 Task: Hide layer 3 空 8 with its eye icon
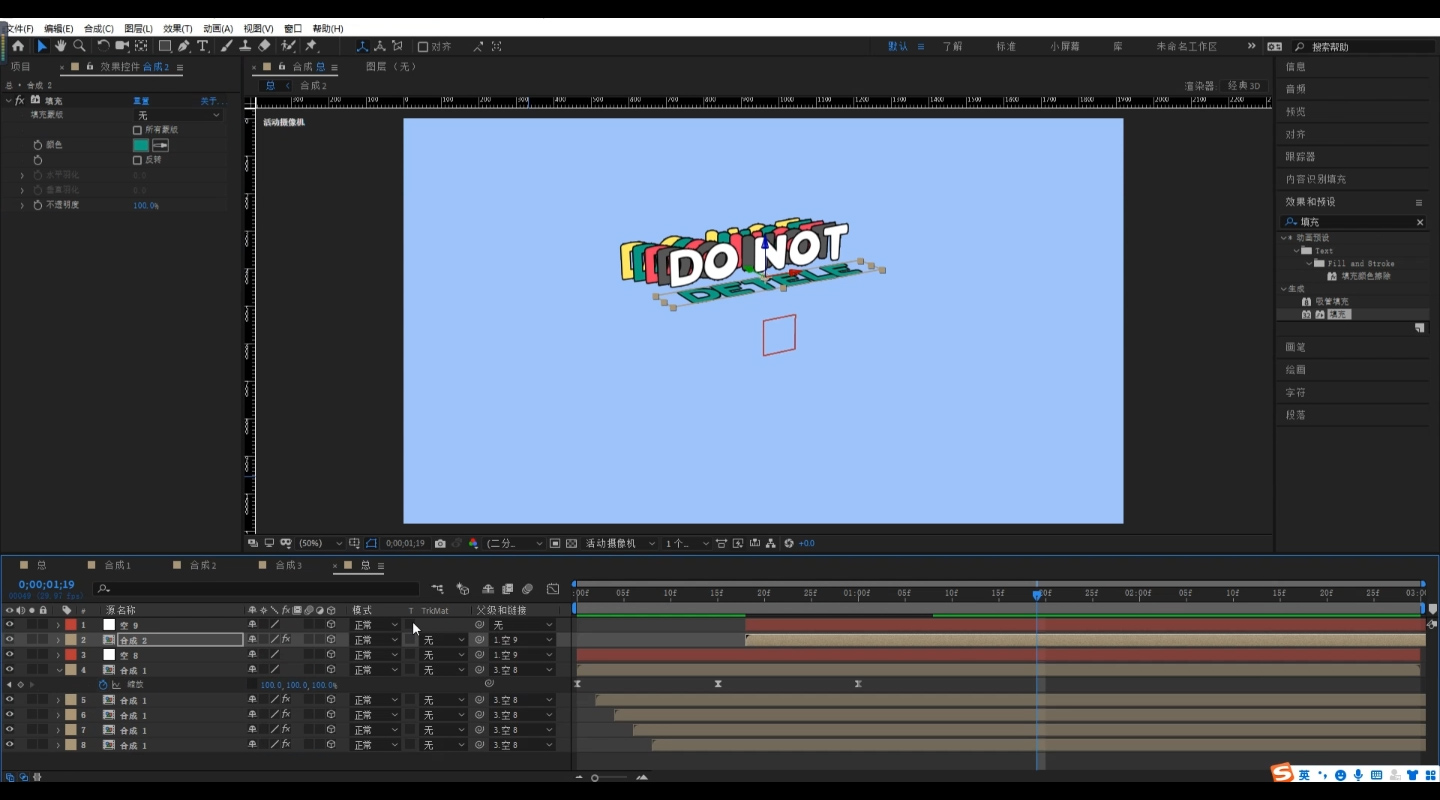(10, 655)
